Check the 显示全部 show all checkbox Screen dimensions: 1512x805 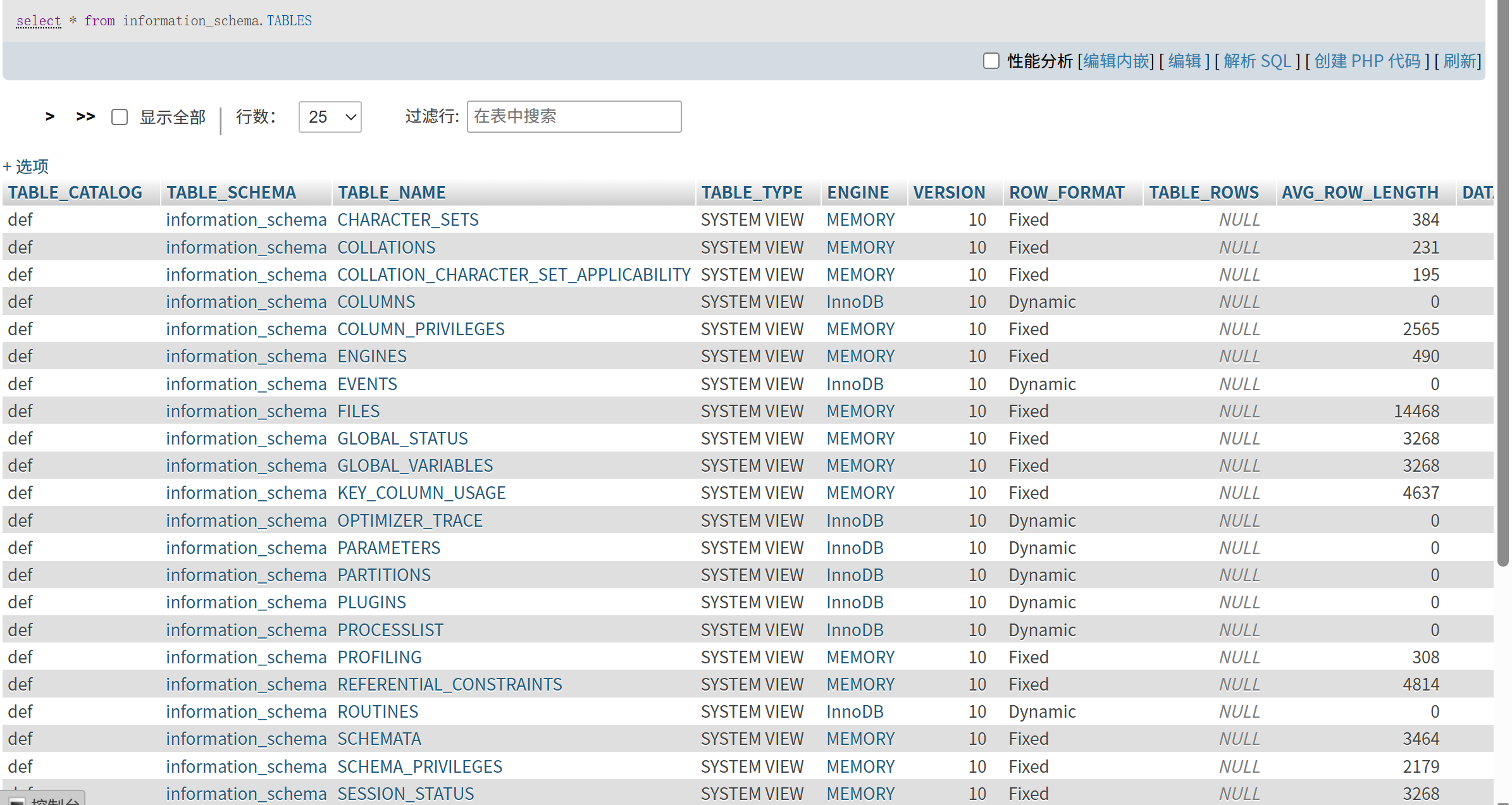point(120,117)
